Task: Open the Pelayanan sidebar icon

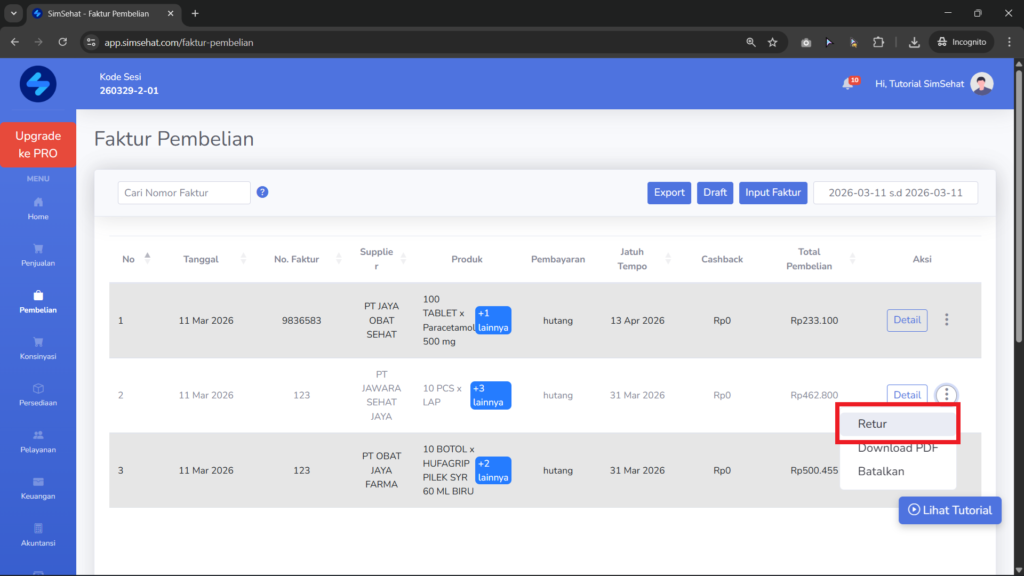Action: click(x=38, y=435)
